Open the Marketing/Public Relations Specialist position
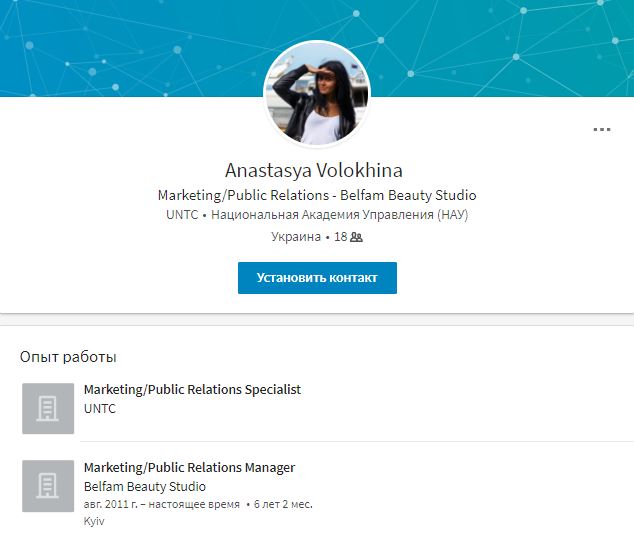Viewport: 634px width, 559px height. 192,389
